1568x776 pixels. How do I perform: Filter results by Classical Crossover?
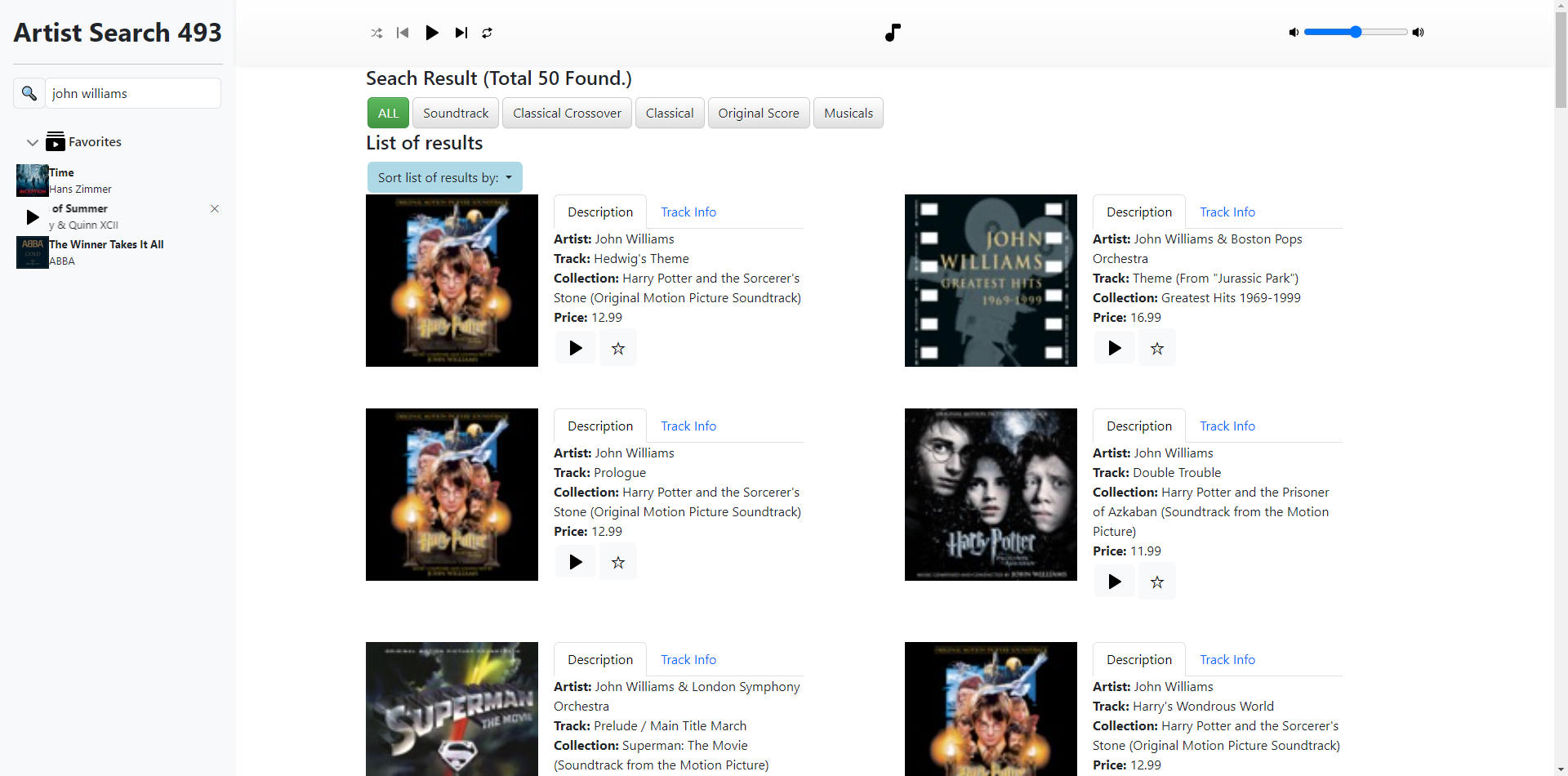coord(567,113)
